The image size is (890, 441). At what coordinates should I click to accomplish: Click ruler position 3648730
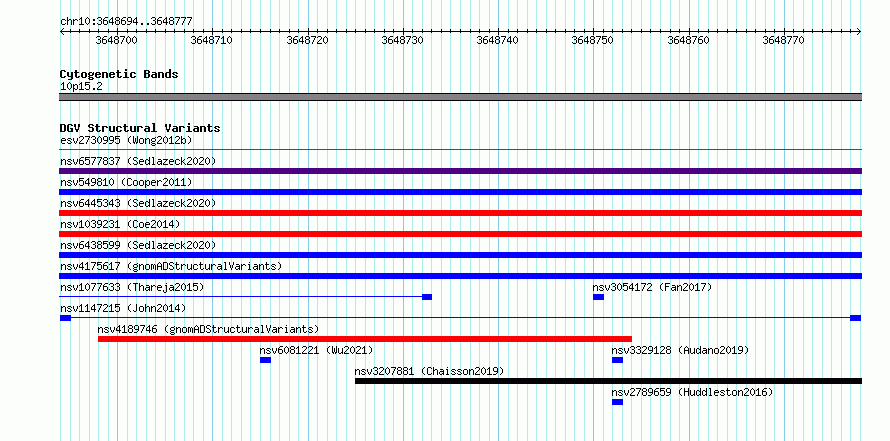pyautogui.click(x=402, y=40)
